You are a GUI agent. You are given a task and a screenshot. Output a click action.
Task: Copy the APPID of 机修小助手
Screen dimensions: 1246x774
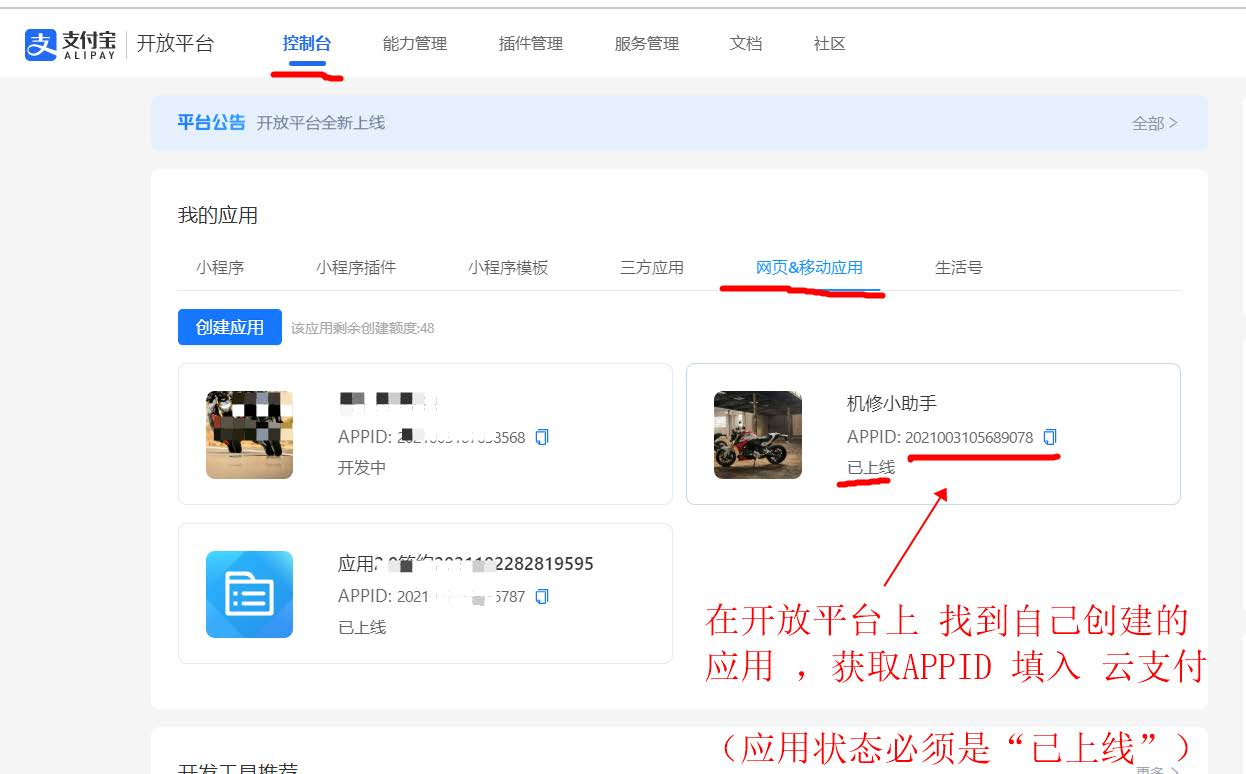point(1050,437)
